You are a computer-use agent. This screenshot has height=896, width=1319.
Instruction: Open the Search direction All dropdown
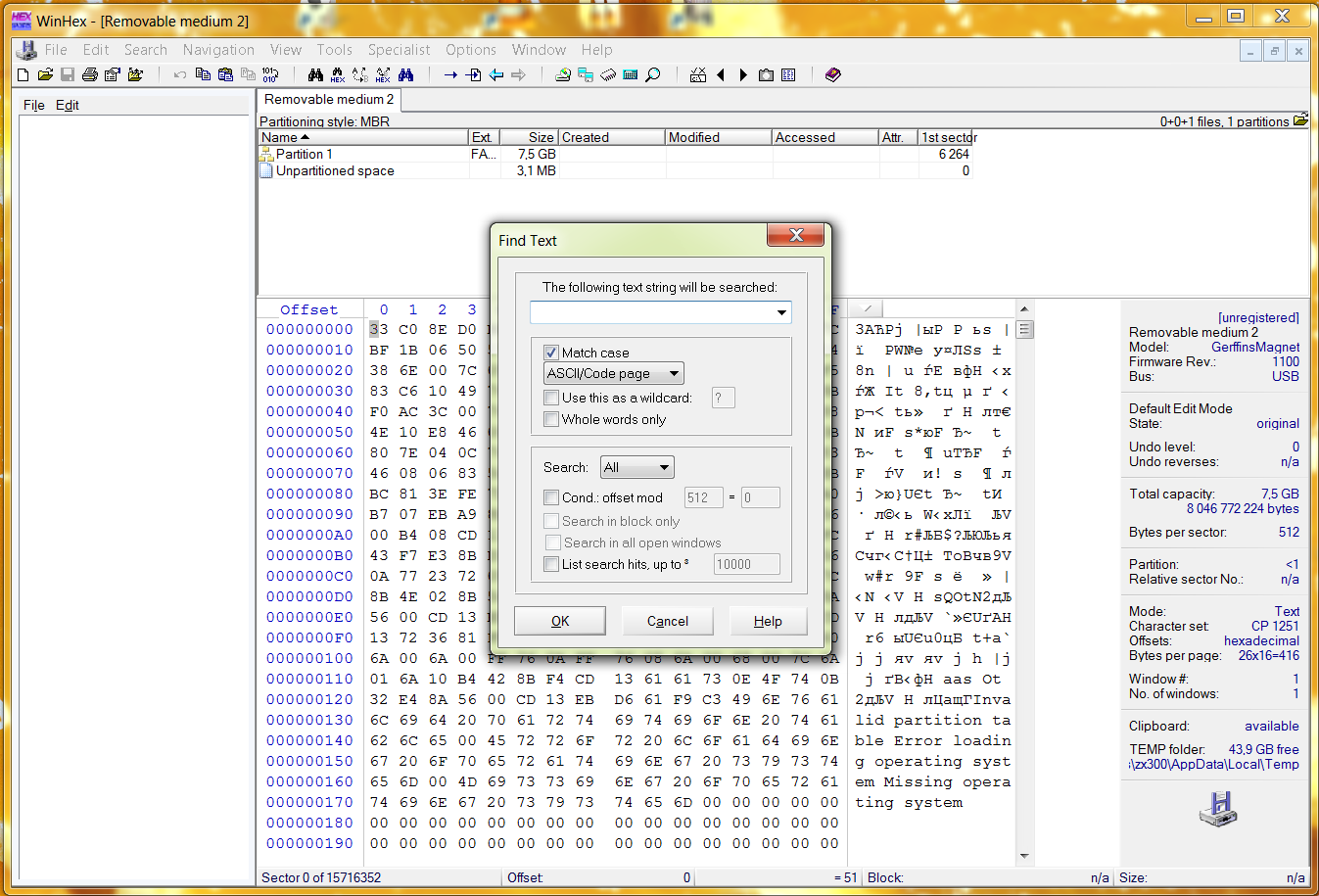pyautogui.click(x=637, y=467)
